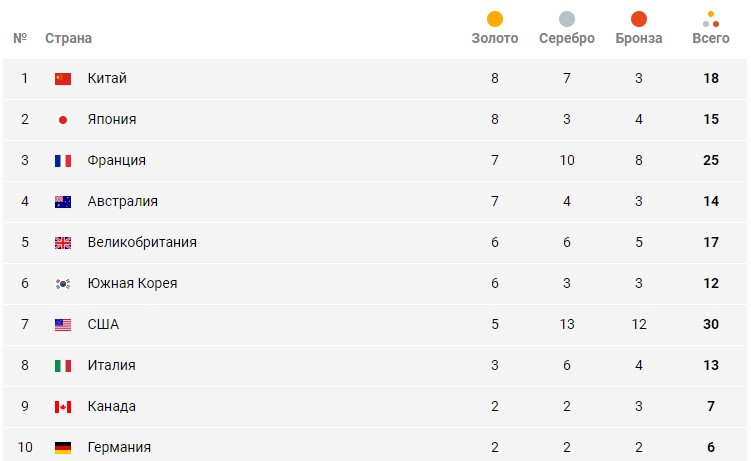
Task: Sort by the silver medal circle icon
Action: point(567,19)
